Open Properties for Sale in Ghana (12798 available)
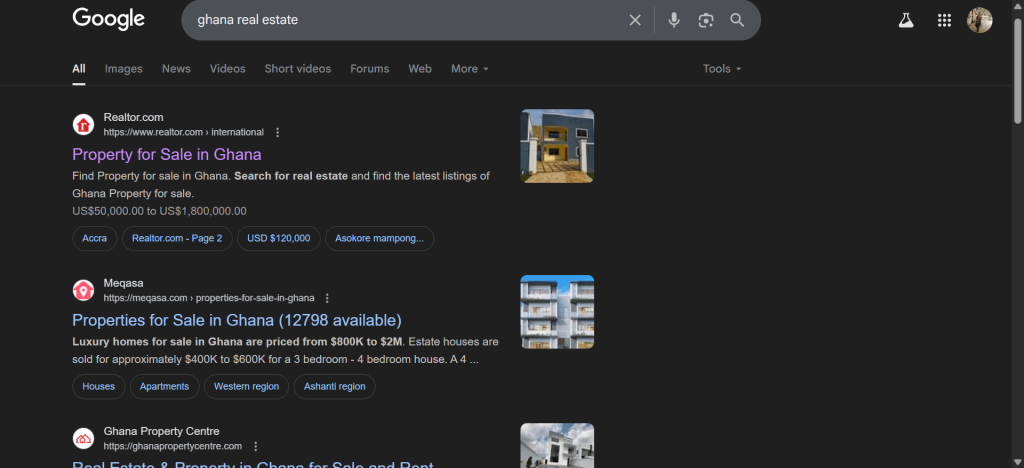Screen dimensions: 1024x468 [x=236, y=320]
